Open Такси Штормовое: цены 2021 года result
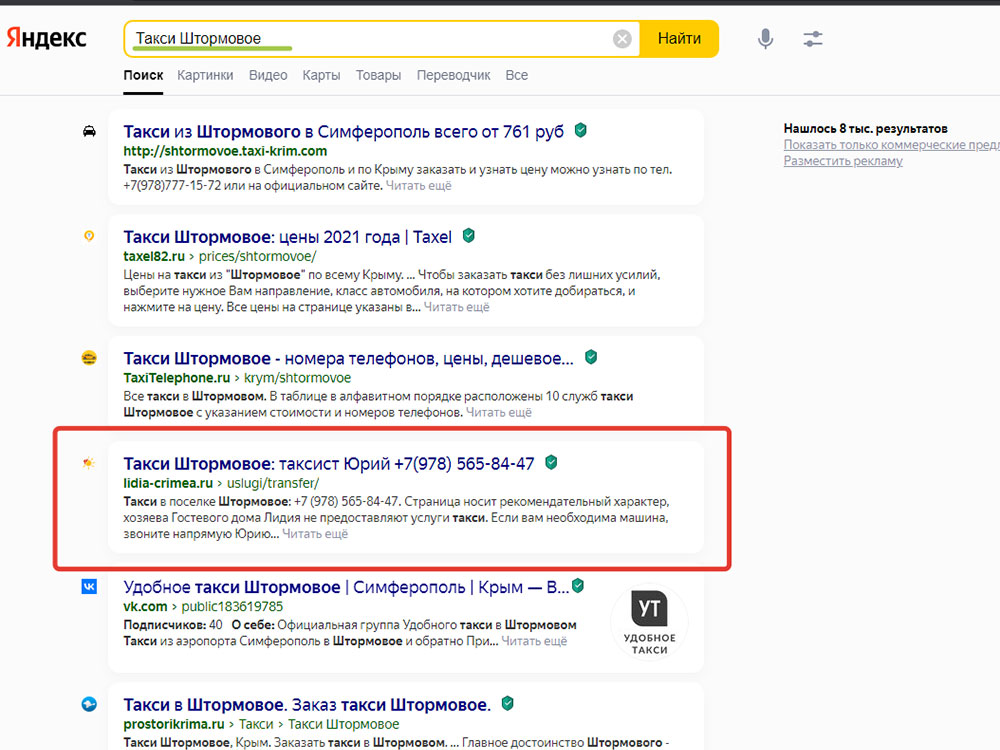Image resolution: width=1000 pixels, height=750 pixels. (x=288, y=237)
